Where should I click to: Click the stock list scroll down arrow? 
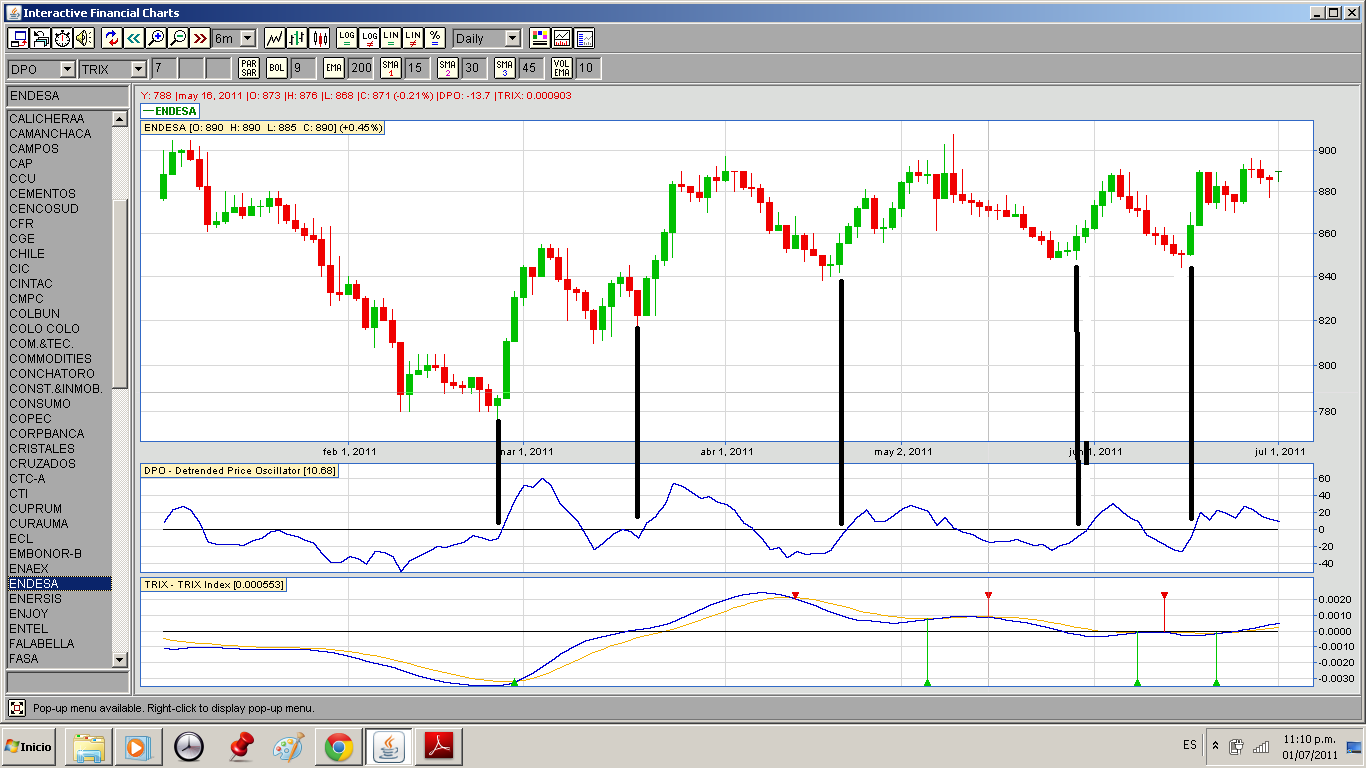[x=120, y=659]
